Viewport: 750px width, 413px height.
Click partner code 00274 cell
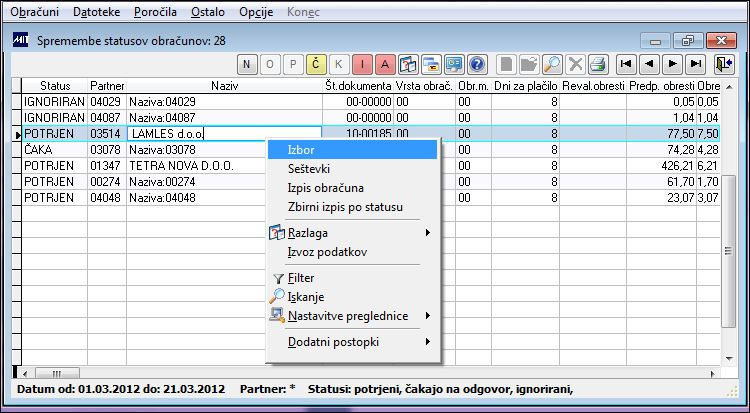[107, 182]
